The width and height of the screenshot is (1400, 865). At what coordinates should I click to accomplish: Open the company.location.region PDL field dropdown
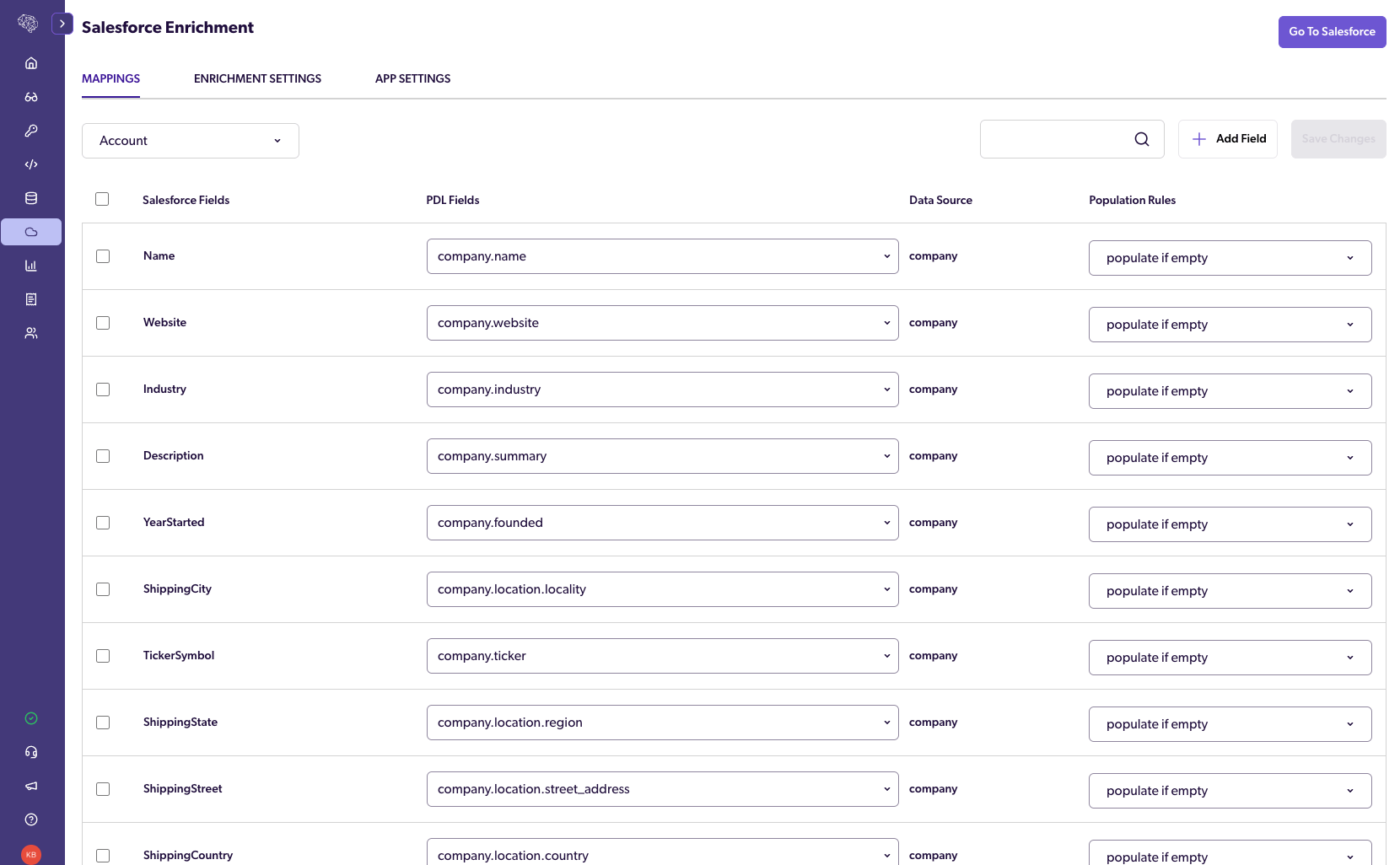tap(663, 723)
